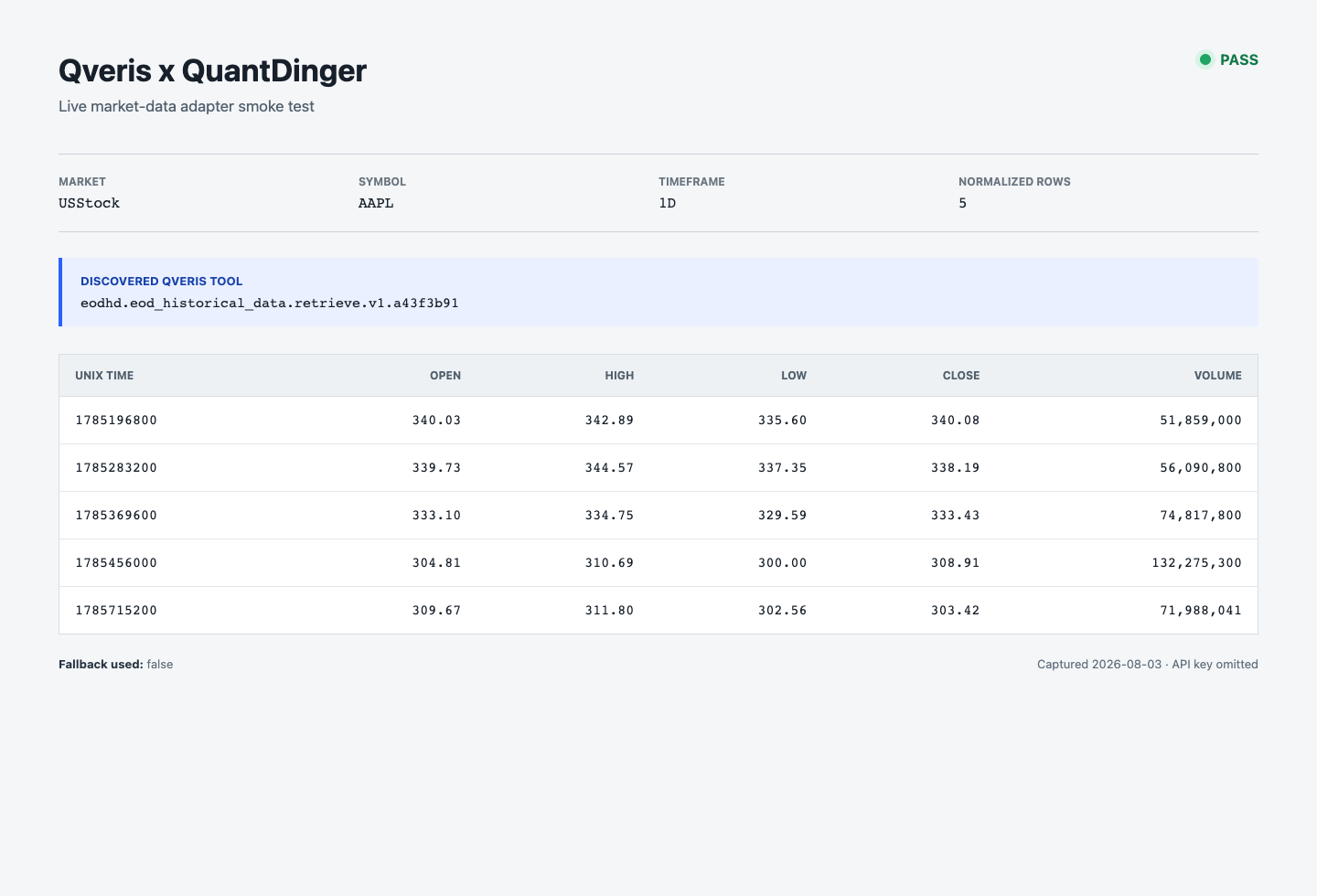
Task: Click the green PASS status dot
Action: [x=1205, y=59]
